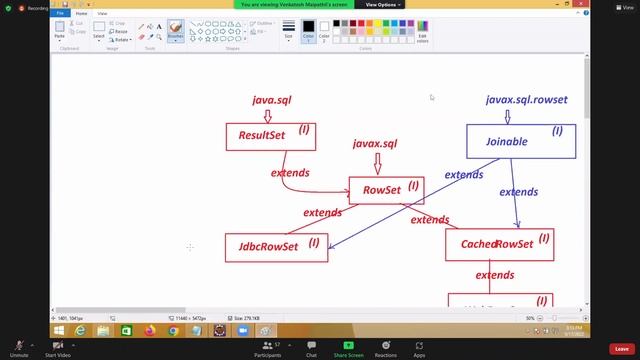The width and height of the screenshot is (640, 360).
Task: Click the Brushes tool icon
Action: click(176, 27)
